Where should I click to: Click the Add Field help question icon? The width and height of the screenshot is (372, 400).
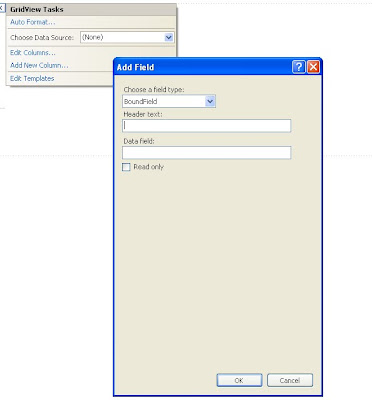coord(299,67)
